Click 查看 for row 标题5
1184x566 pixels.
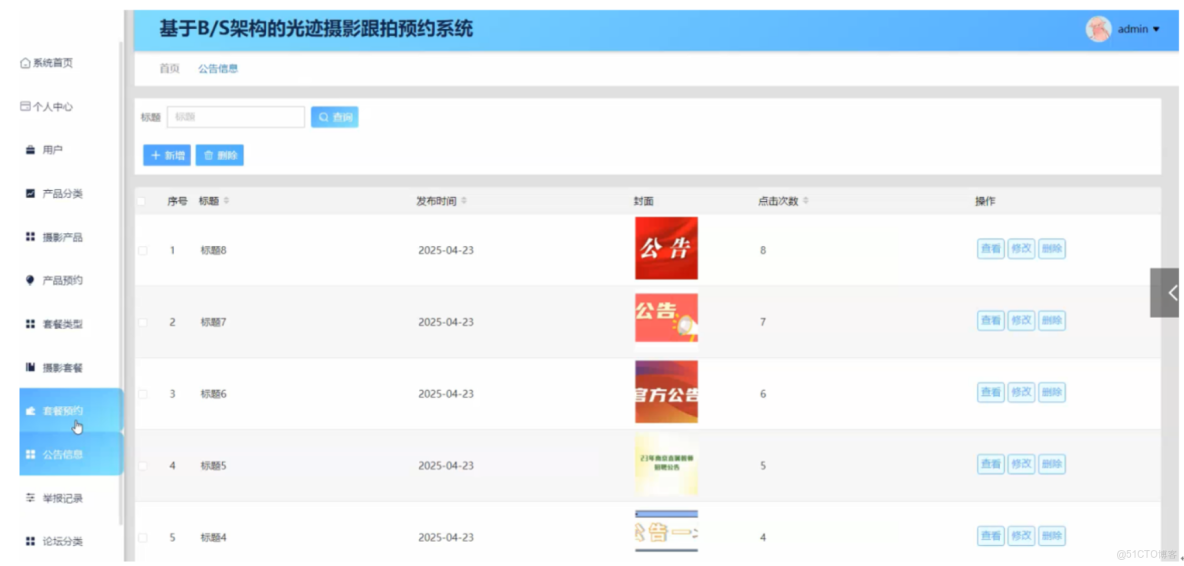[991, 464]
